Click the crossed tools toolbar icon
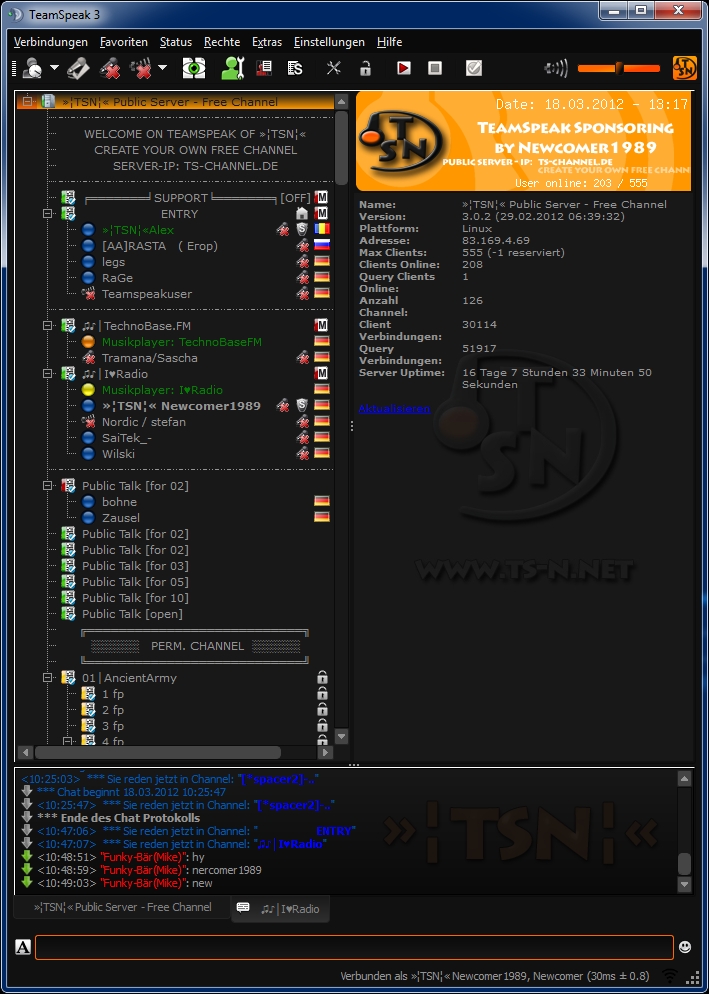The height and width of the screenshot is (994, 709). click(x=334, y=68)
